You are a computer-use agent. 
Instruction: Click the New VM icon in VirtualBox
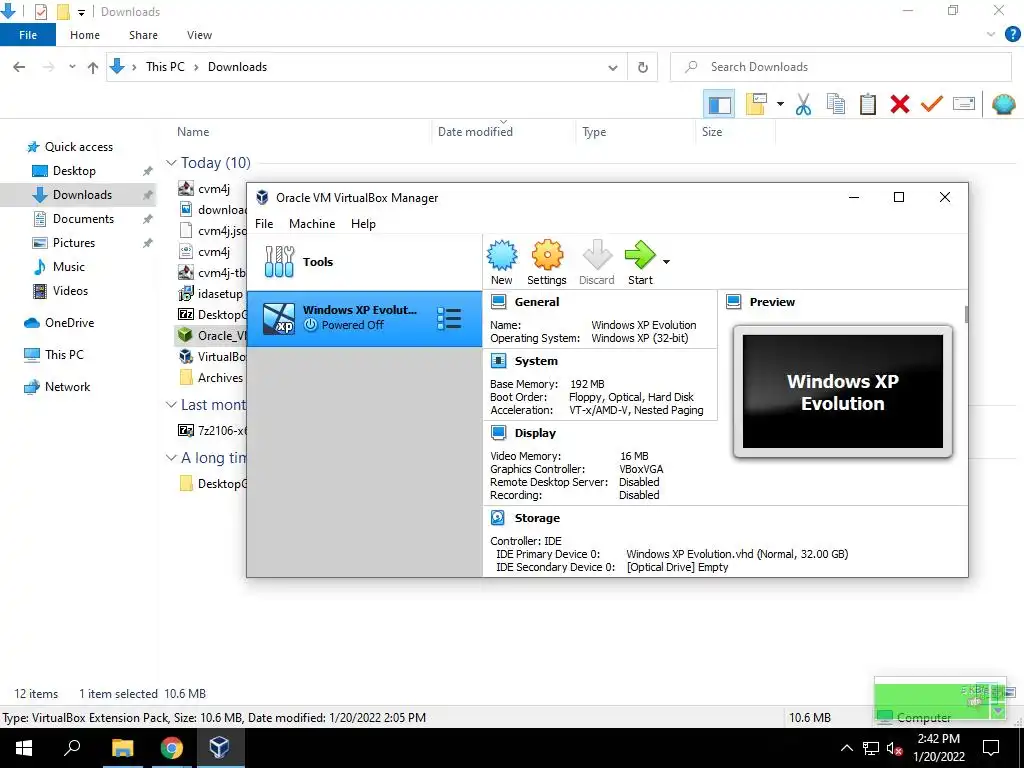[502, 263]
